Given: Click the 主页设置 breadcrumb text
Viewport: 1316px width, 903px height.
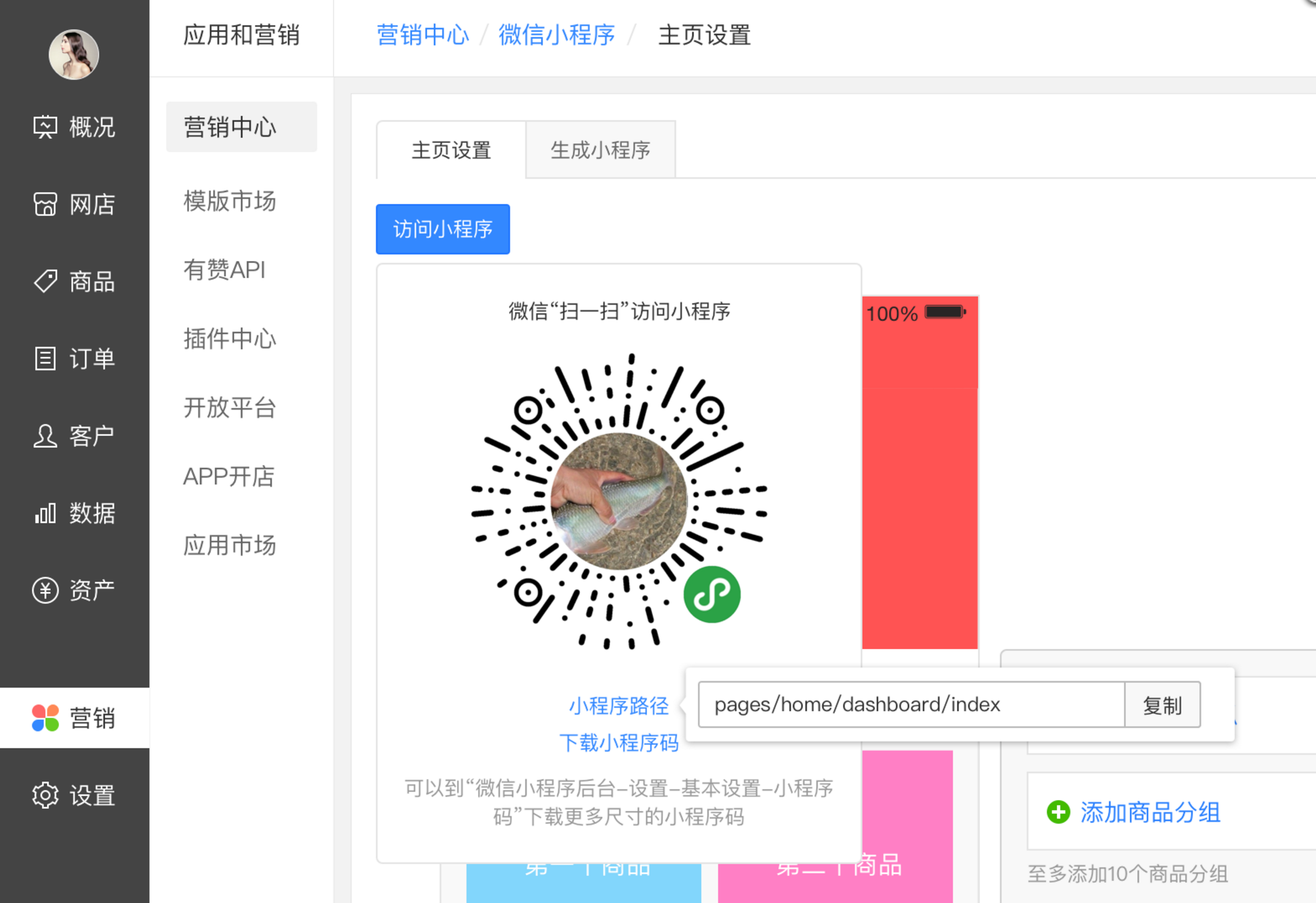Looking at the screenshot, I should [705, 35].
